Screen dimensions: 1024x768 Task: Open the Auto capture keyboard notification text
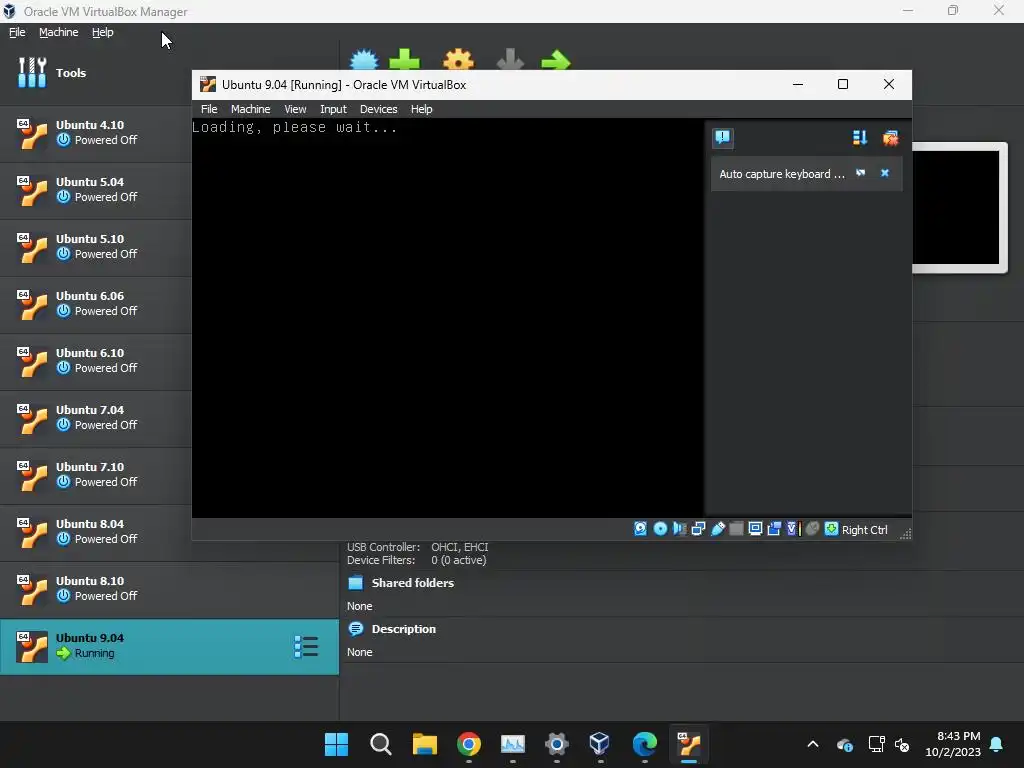[782, 174]
